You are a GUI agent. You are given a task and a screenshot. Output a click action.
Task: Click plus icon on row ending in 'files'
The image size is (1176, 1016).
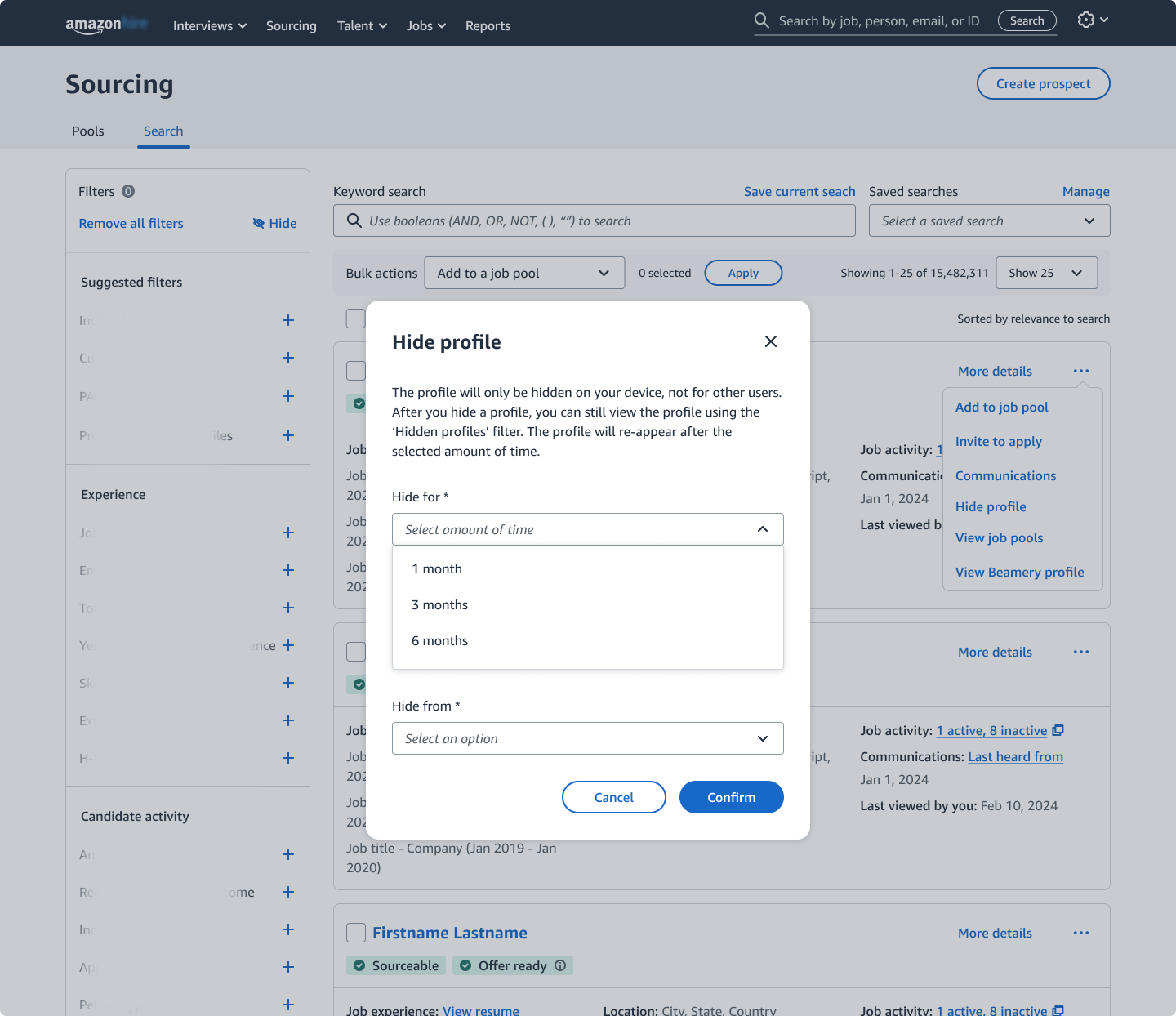click(288, 435)
